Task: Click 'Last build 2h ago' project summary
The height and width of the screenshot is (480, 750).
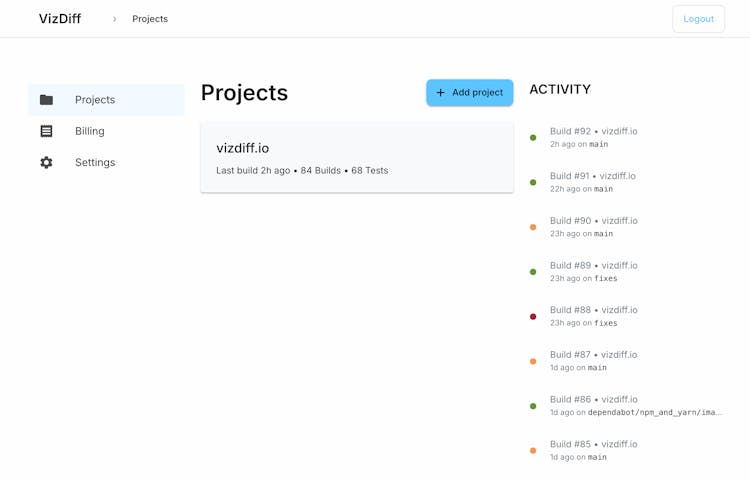Action: pyautogui.click(x=302, y=171)
